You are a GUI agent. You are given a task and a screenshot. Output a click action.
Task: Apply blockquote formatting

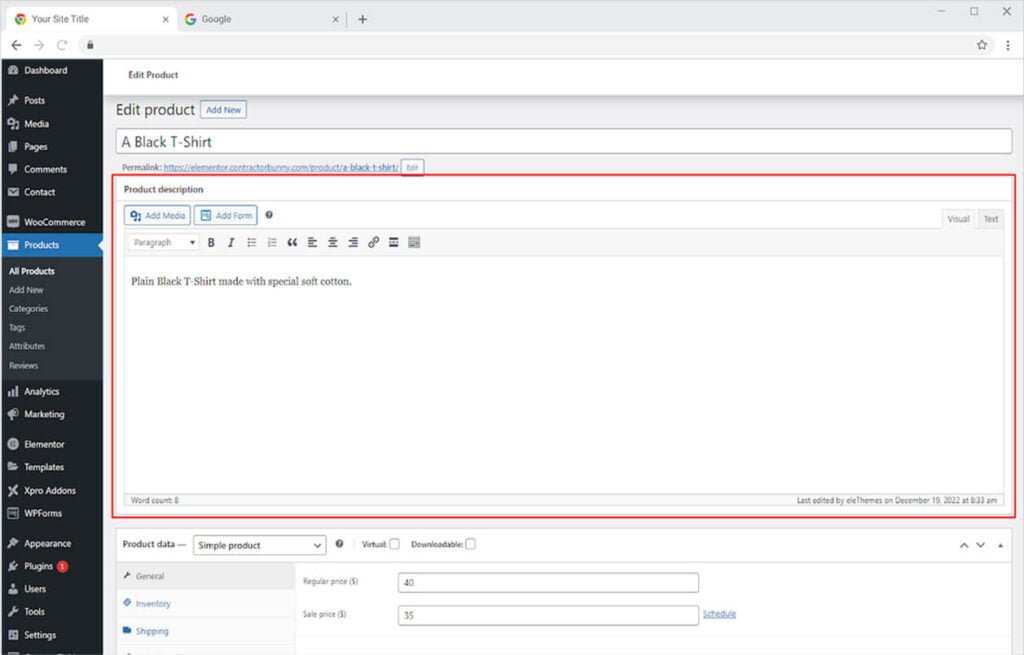point(292,243)
